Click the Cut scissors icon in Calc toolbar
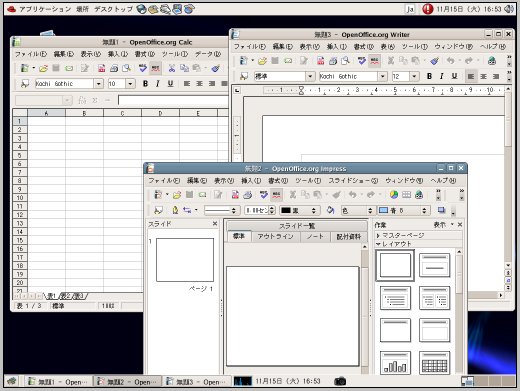The height and width of the screenshot is (391, 520). 172,68
